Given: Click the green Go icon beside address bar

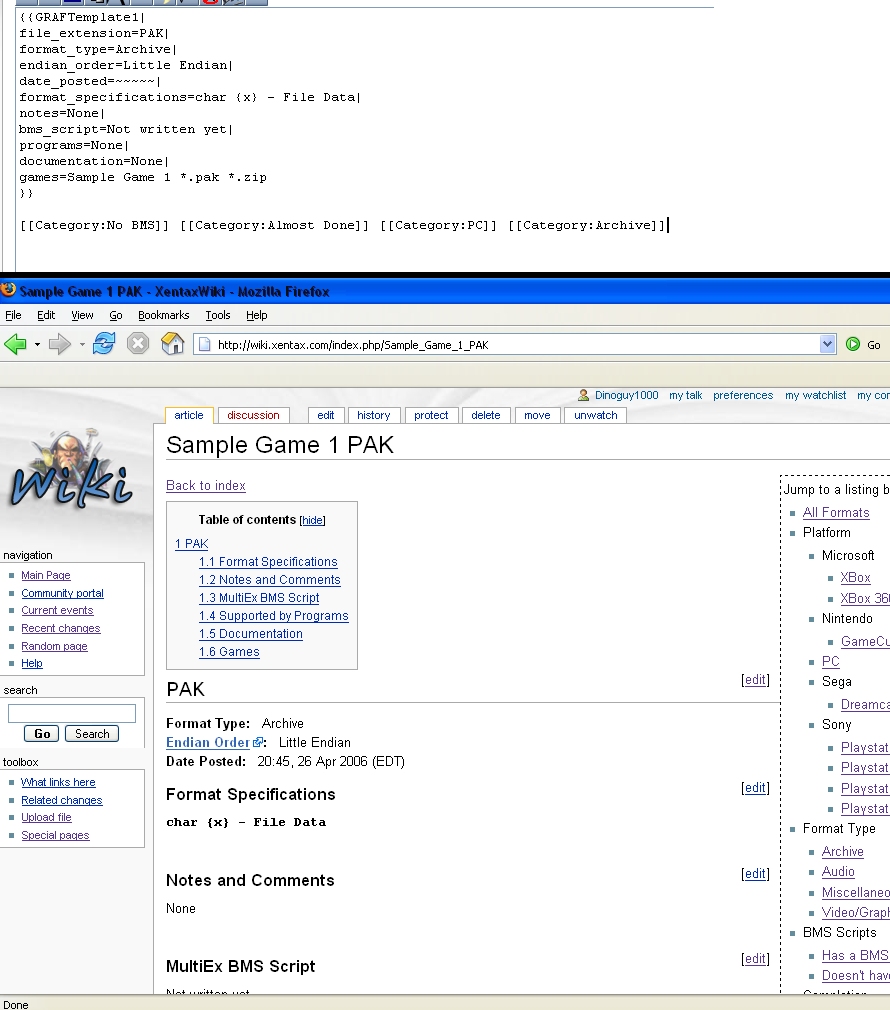Looking at the screenshot, I should pyautogui.click(x=853, y=344).
